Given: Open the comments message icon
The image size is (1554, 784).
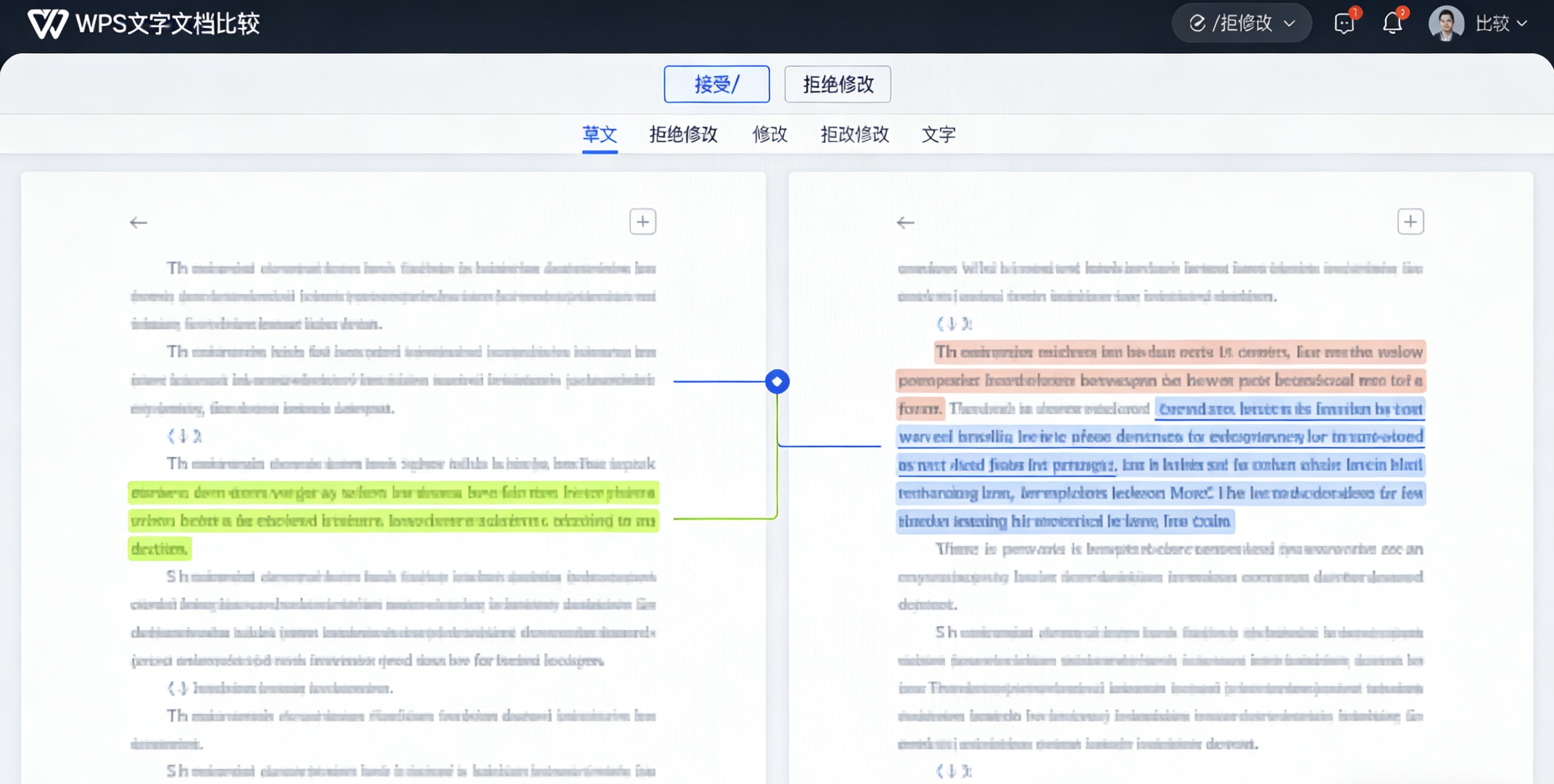Looking at the screenshot, I should [1344, 24].
